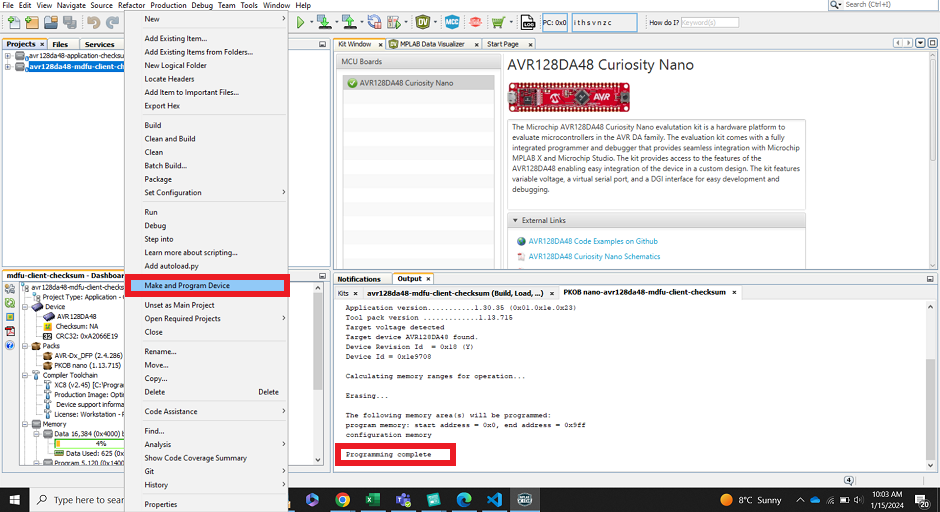Click the notifications icon in status bar
Screen dimensions: 940x512
[849, 480]
